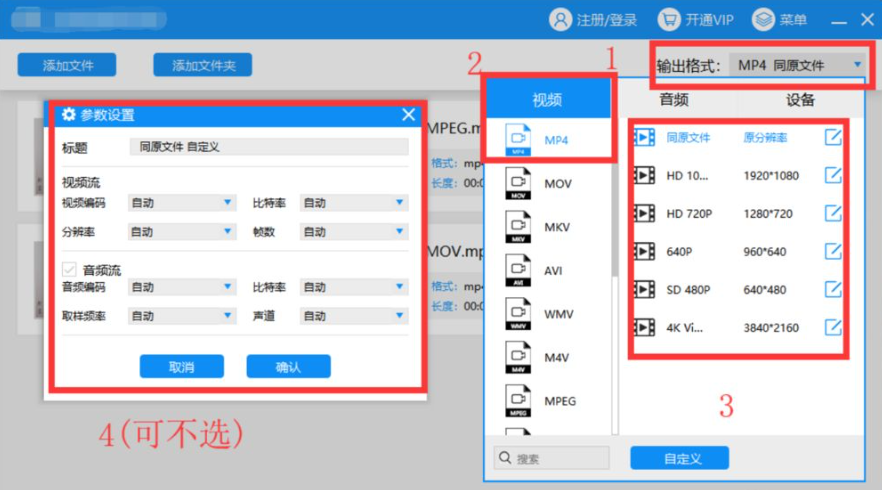Select the MOV format icon
882x490 pixels.
click(x=518, y=184)
